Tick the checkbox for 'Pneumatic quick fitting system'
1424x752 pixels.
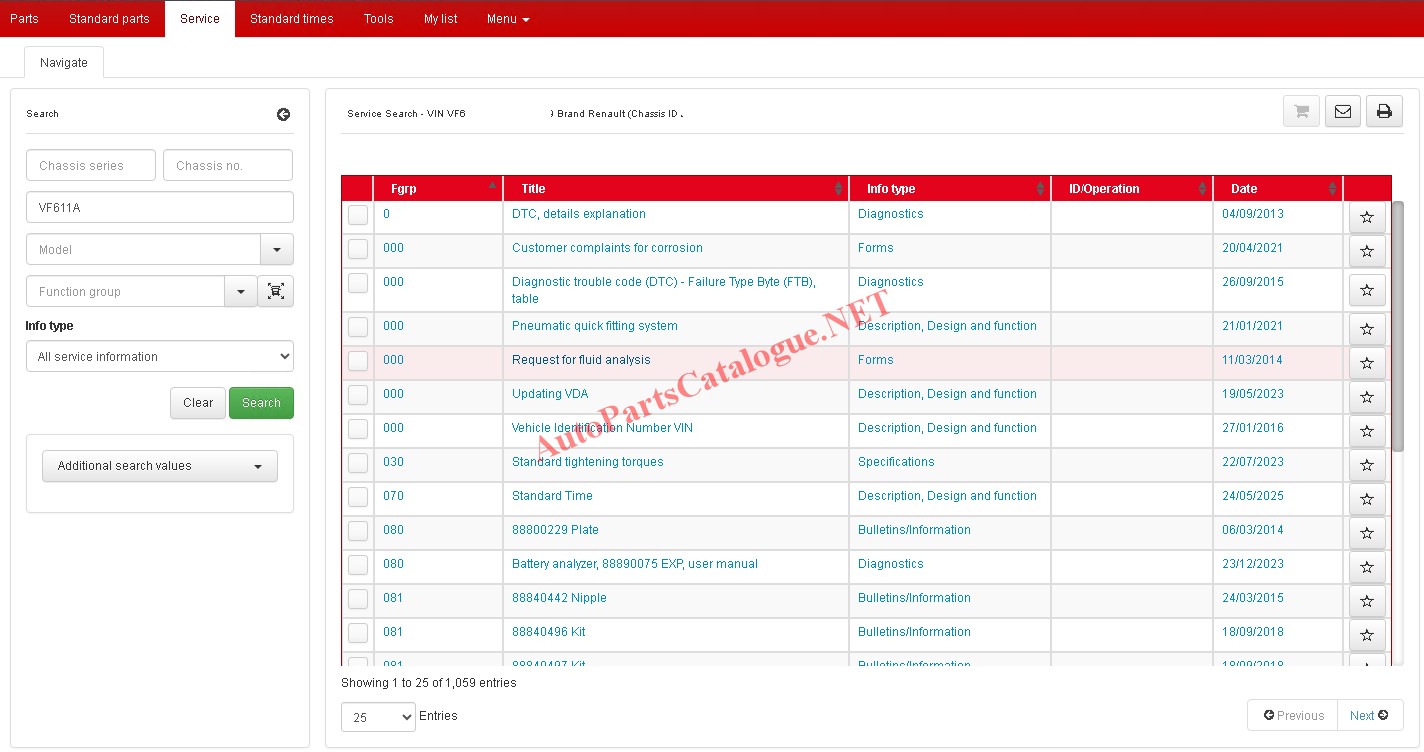[358, 327]
